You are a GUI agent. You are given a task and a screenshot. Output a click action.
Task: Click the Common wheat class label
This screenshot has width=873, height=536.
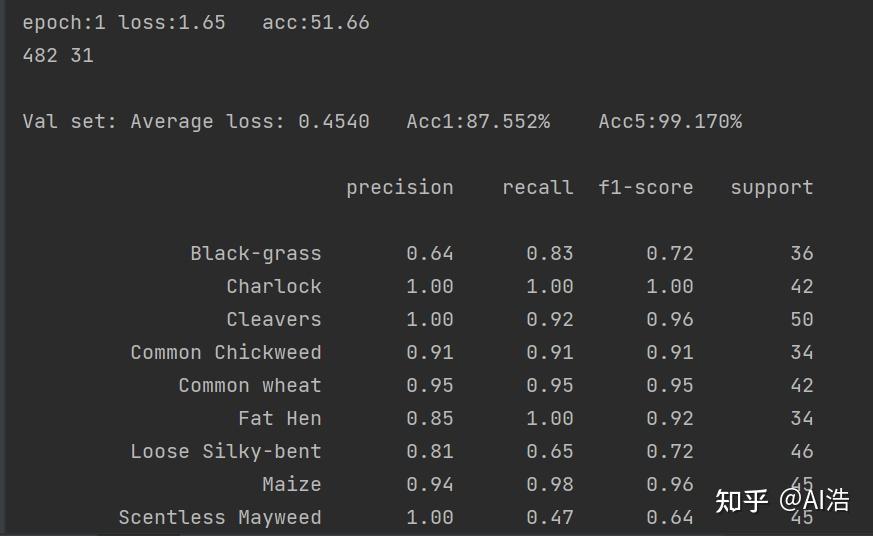pos(250,385)
